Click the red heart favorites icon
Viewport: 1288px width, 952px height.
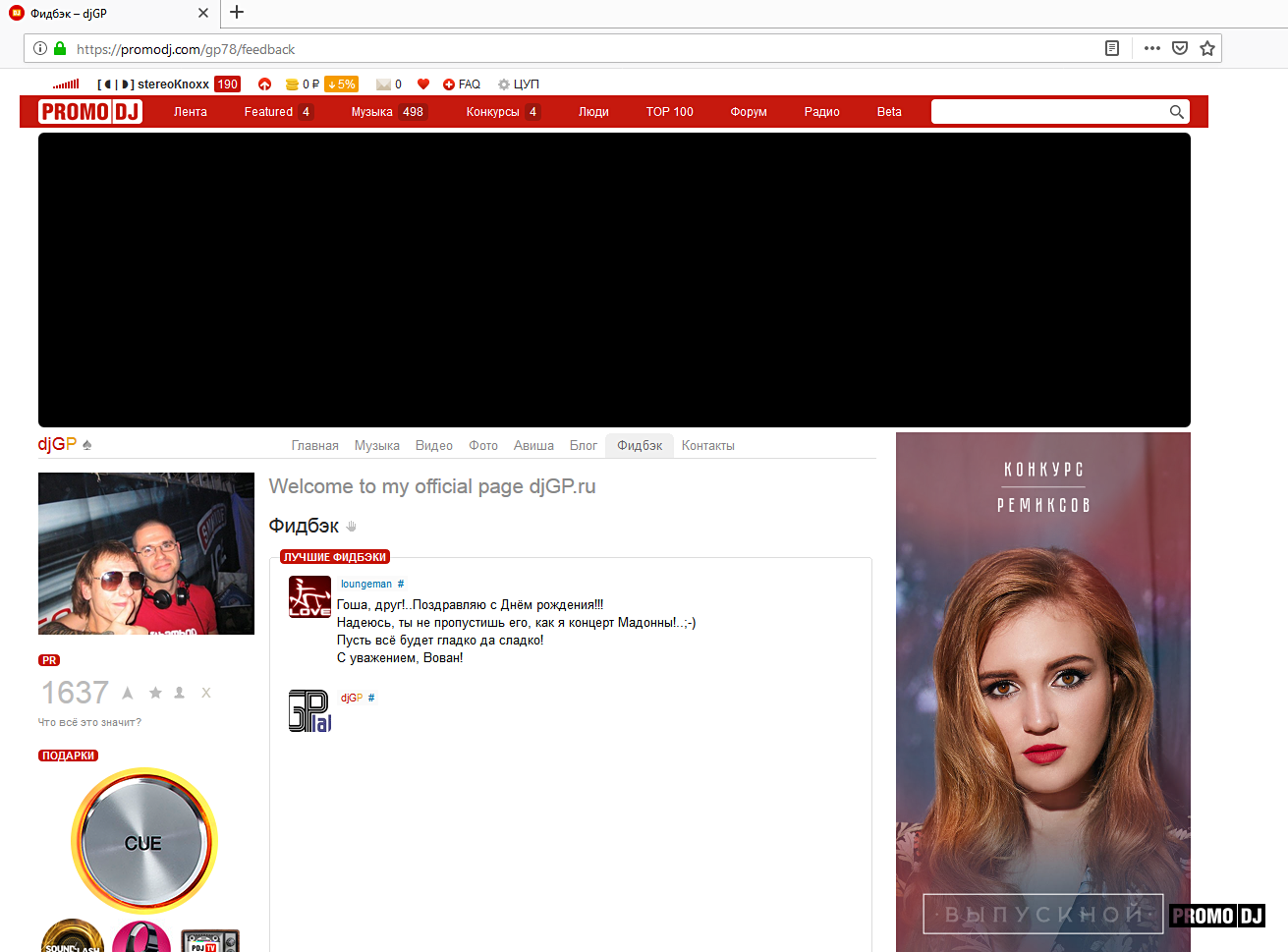coord(423,84)
